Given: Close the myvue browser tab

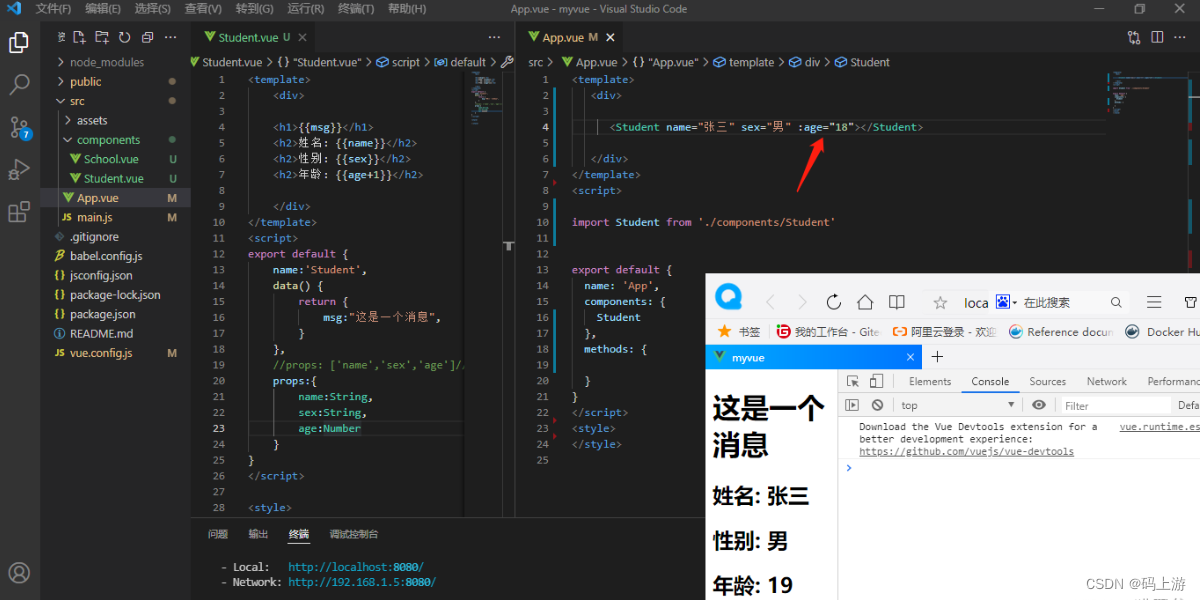Looking at the screenshot, I should point(910,357).
